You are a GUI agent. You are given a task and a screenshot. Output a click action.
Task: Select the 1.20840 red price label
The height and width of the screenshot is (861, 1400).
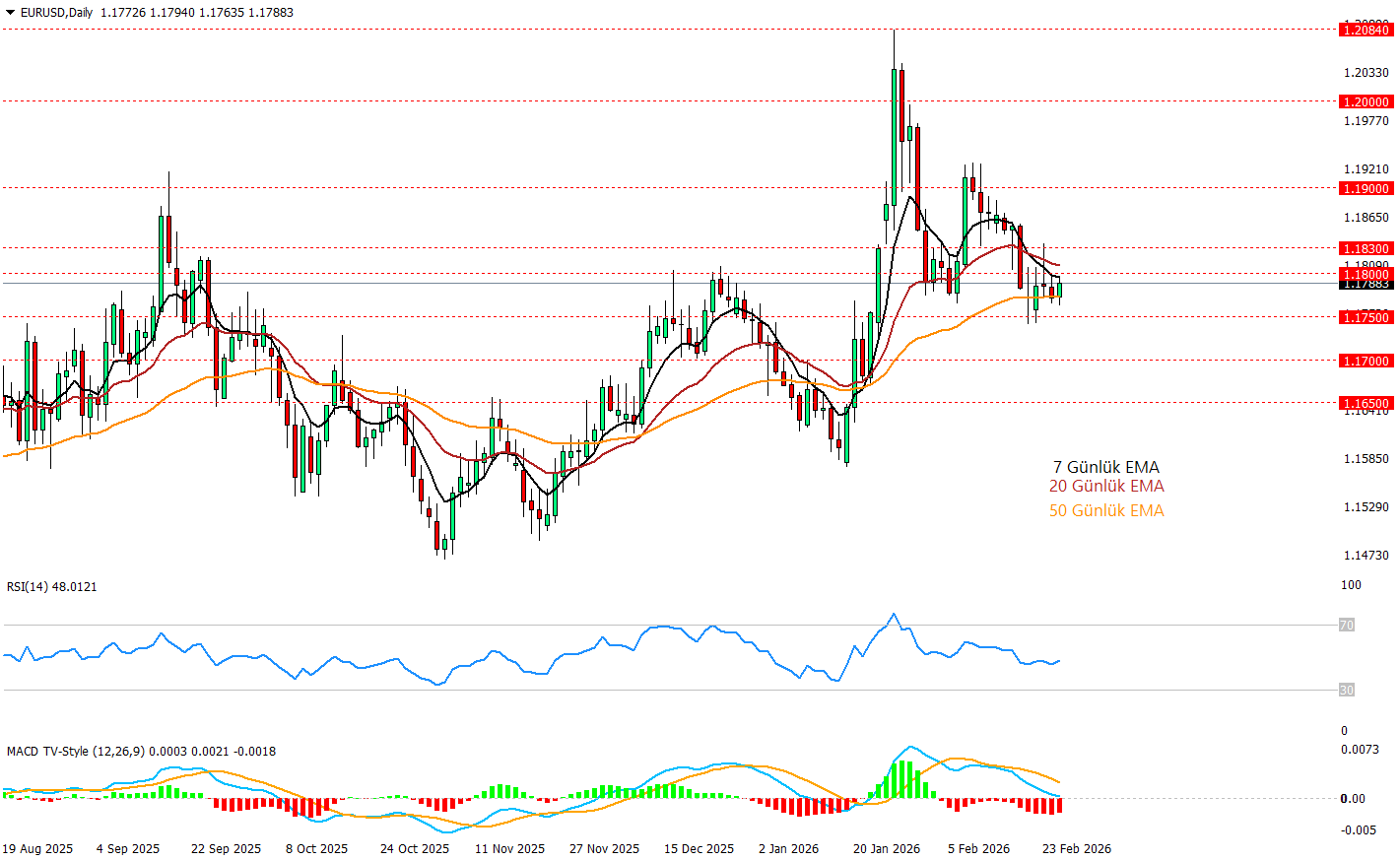pos(1366,30)
